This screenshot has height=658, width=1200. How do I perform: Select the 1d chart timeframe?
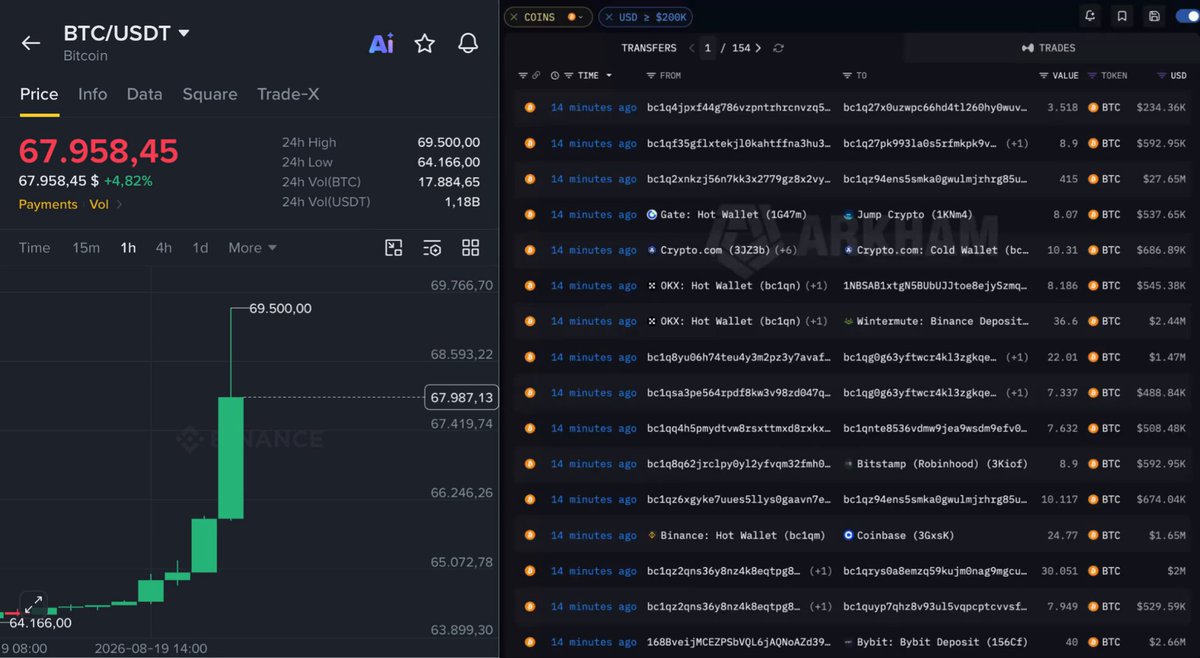200,248
